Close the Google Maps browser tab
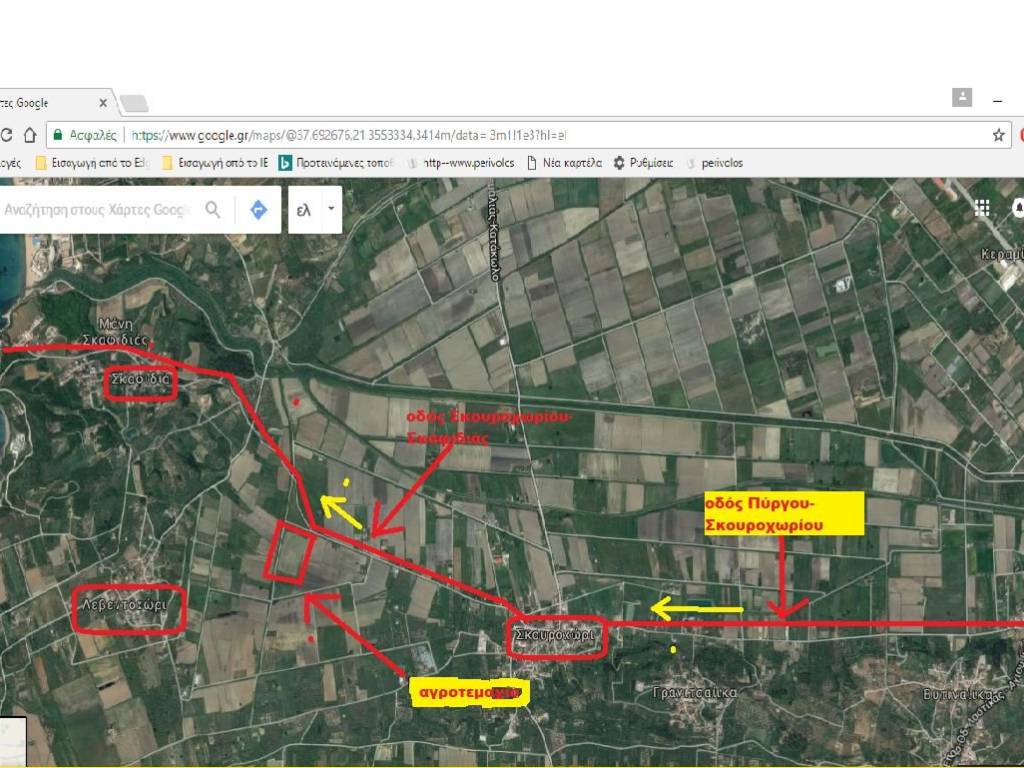Screen dimensions: 1024x768 point(103,103)
